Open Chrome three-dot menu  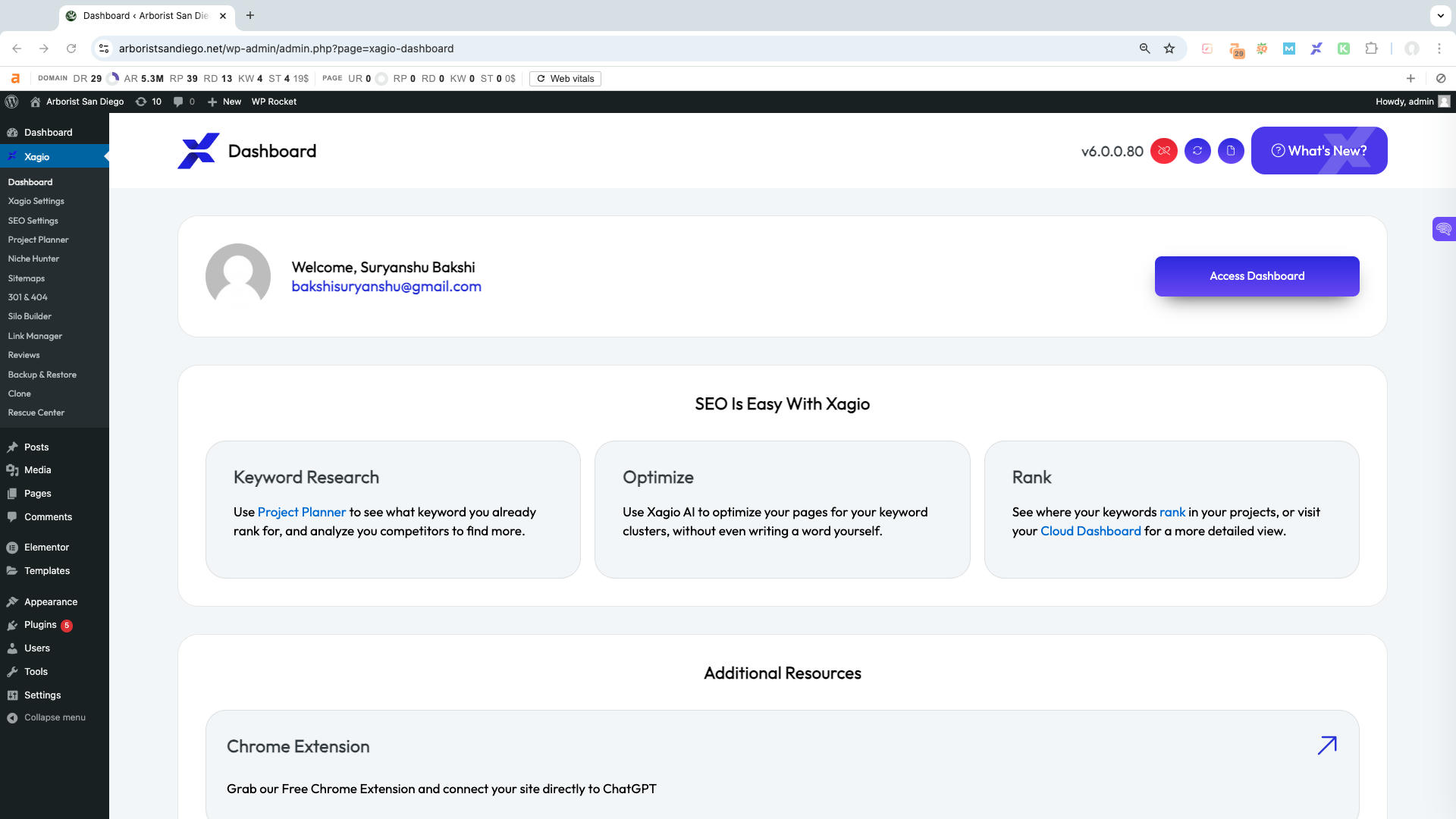pyautogui.click(x=1439, y=49)
